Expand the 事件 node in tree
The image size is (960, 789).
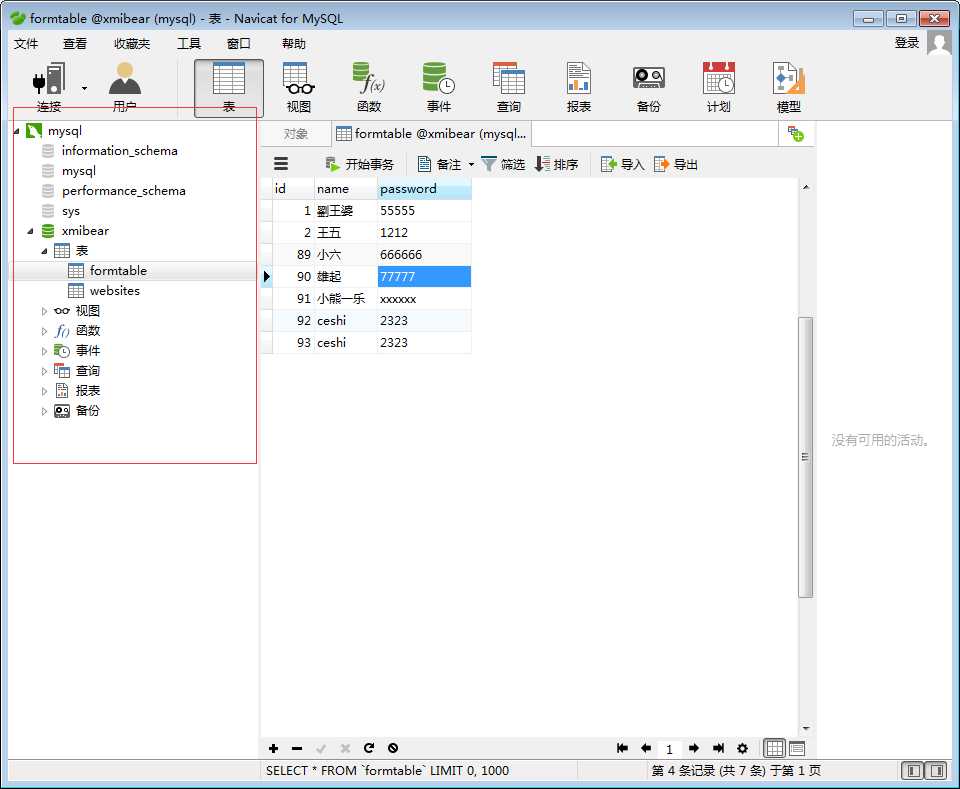coord(44,351)
